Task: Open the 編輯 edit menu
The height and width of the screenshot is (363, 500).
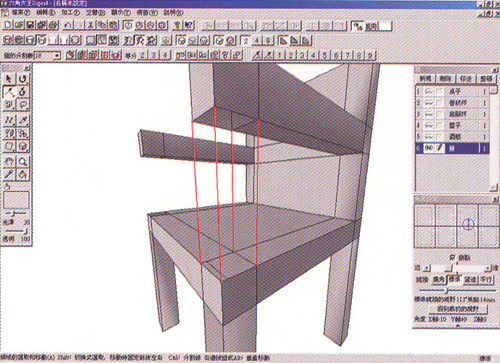Action: (45, 13)
